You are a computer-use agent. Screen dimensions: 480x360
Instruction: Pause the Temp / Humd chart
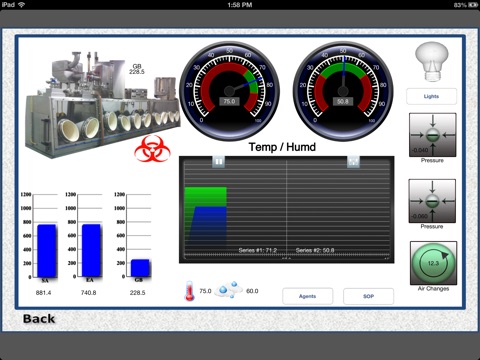(x=219, y=162)
